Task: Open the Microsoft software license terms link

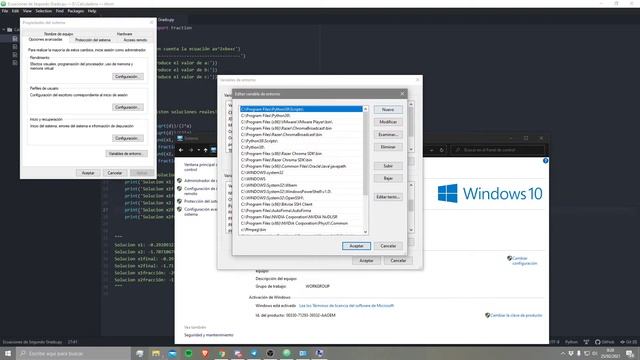Action: coord(347,305)
